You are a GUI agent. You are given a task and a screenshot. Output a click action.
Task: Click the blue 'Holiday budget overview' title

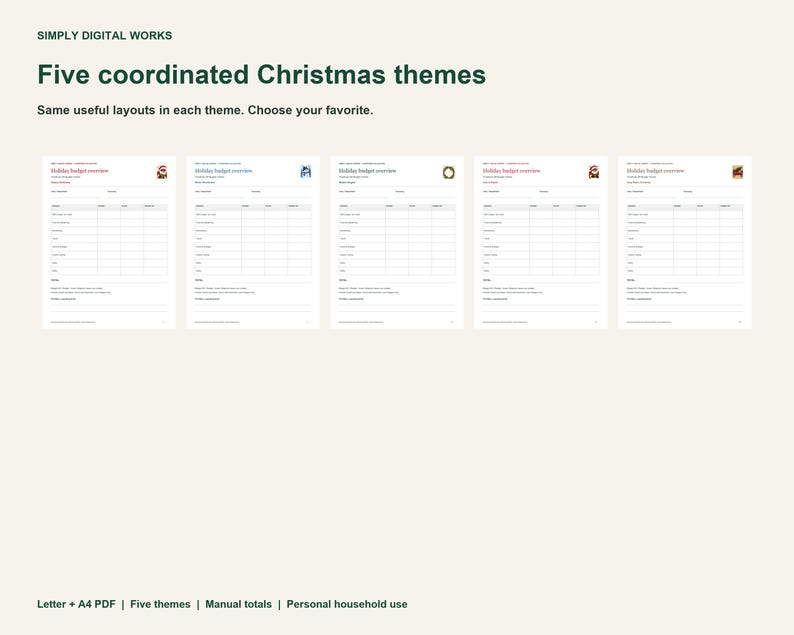click(x=224, y=171)
